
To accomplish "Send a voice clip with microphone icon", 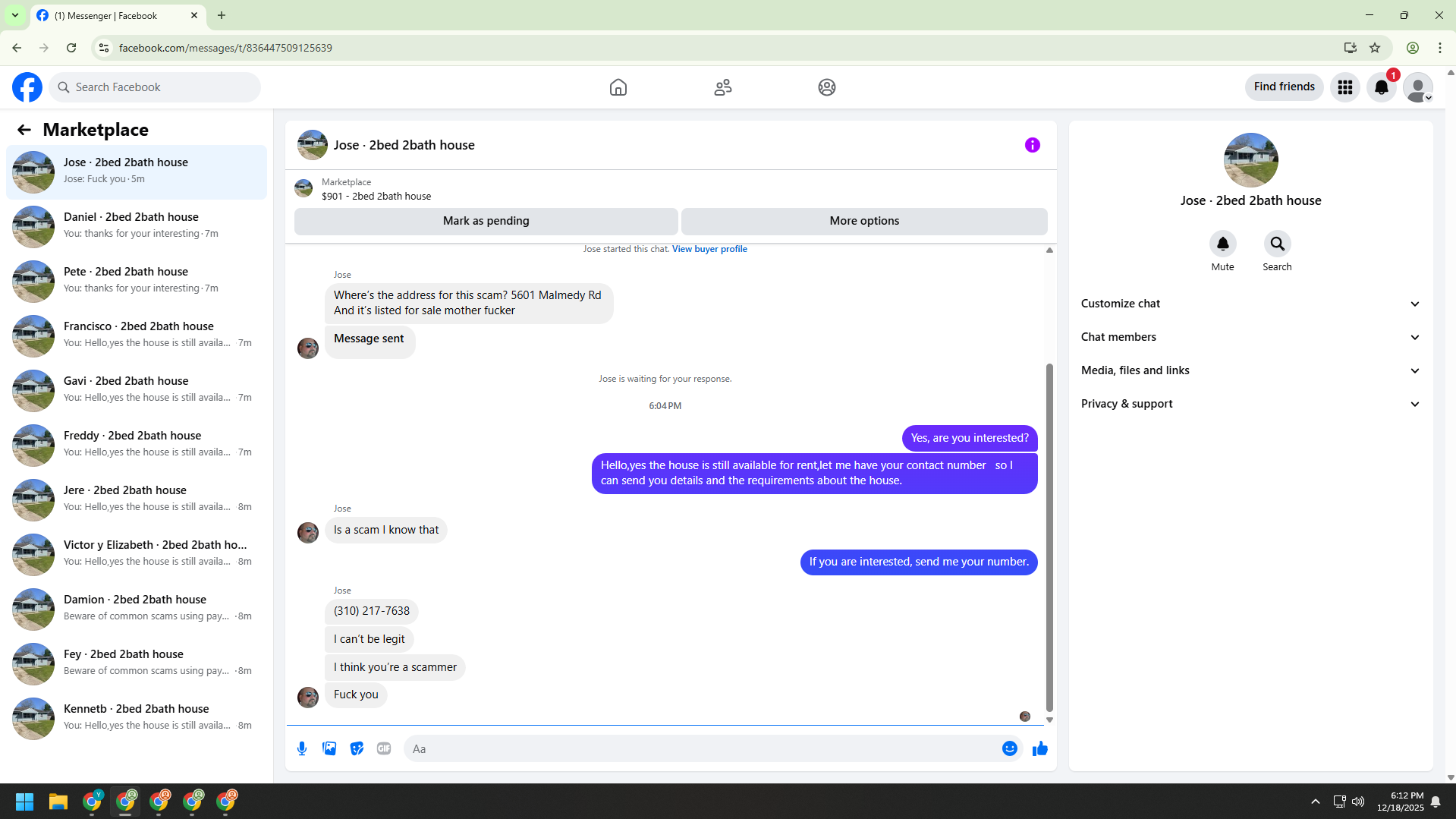I will pyautogui.click(x=302, y=748).
